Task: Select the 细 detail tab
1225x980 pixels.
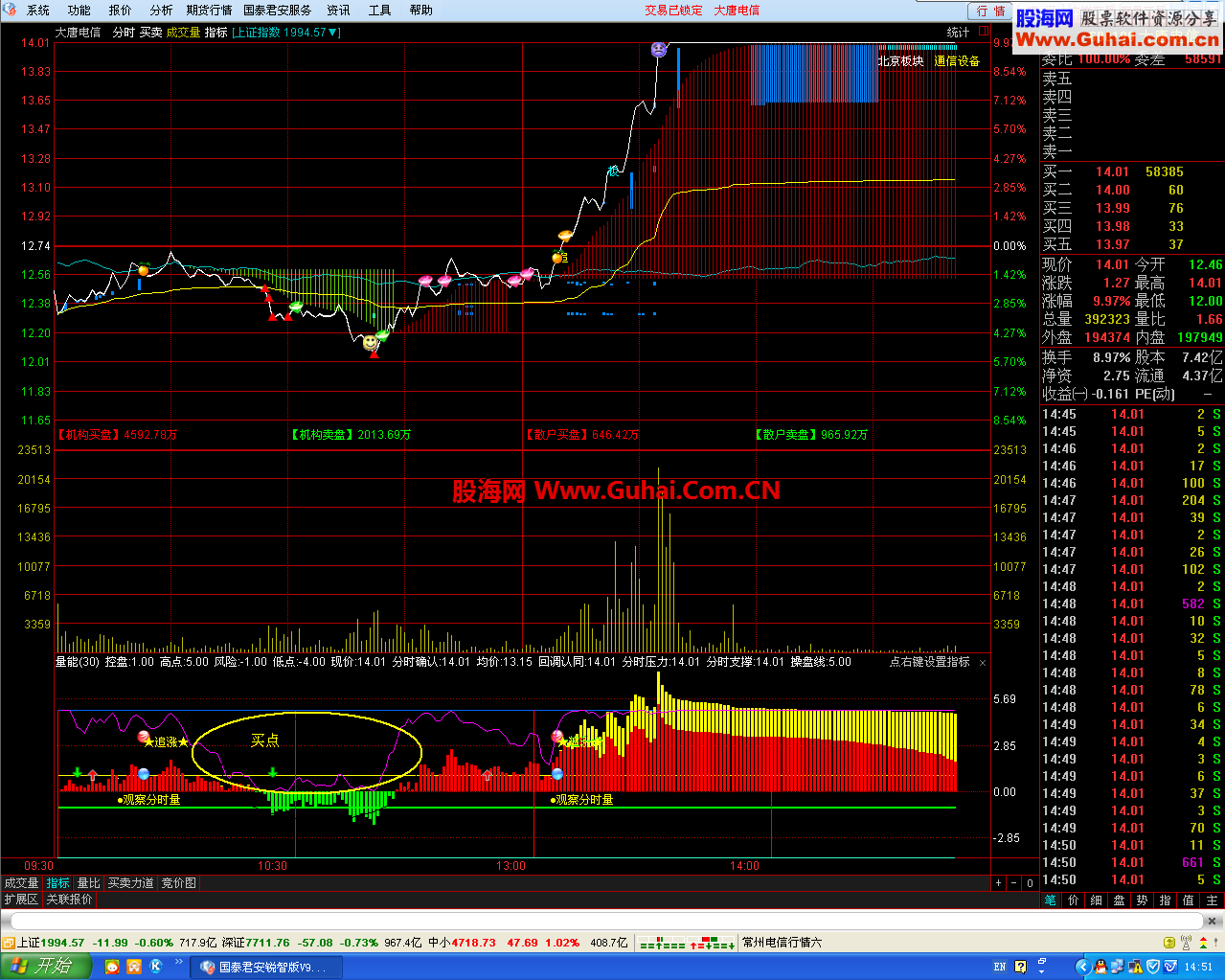Action: [1096, 900]
